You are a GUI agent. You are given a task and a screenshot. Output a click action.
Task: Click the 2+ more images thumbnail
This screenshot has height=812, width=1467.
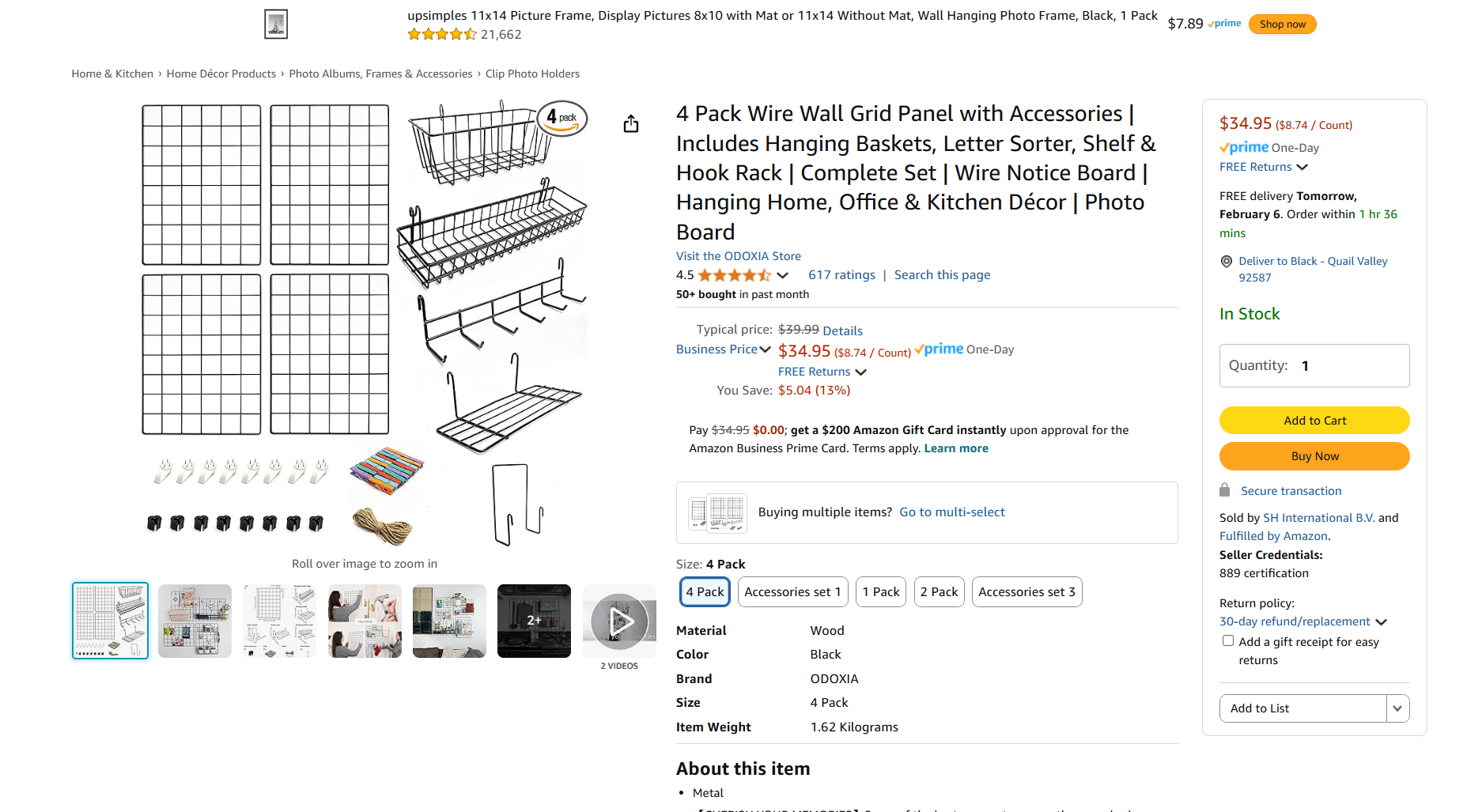pos(534,621)
